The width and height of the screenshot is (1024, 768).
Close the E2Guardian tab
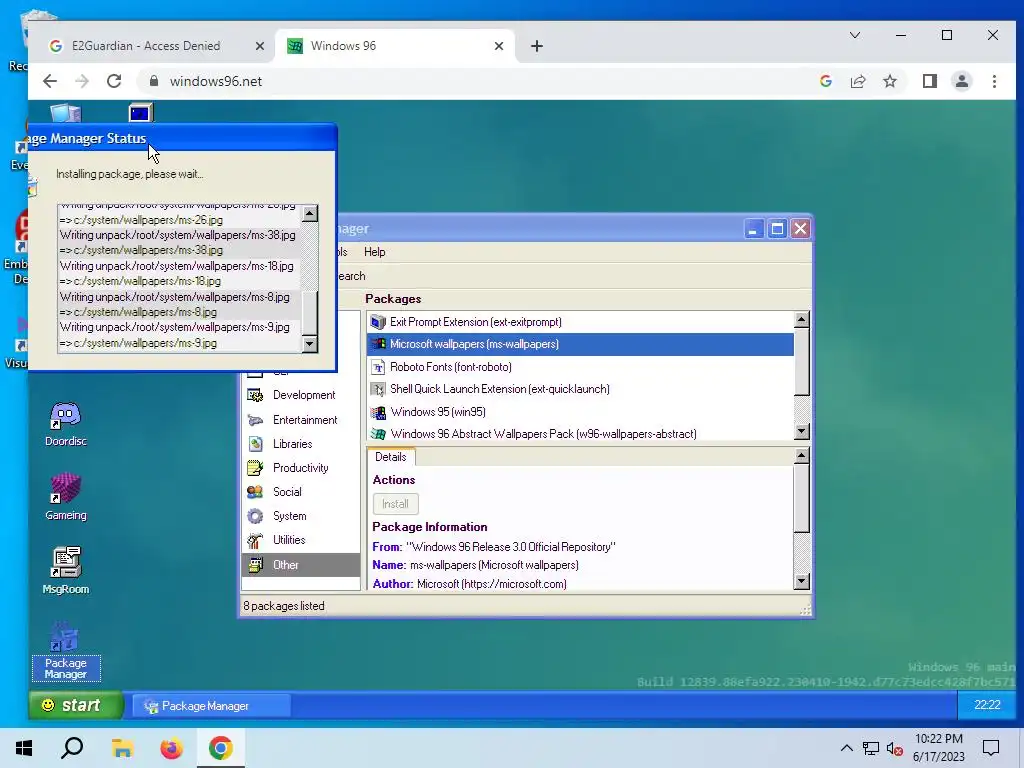260,46
